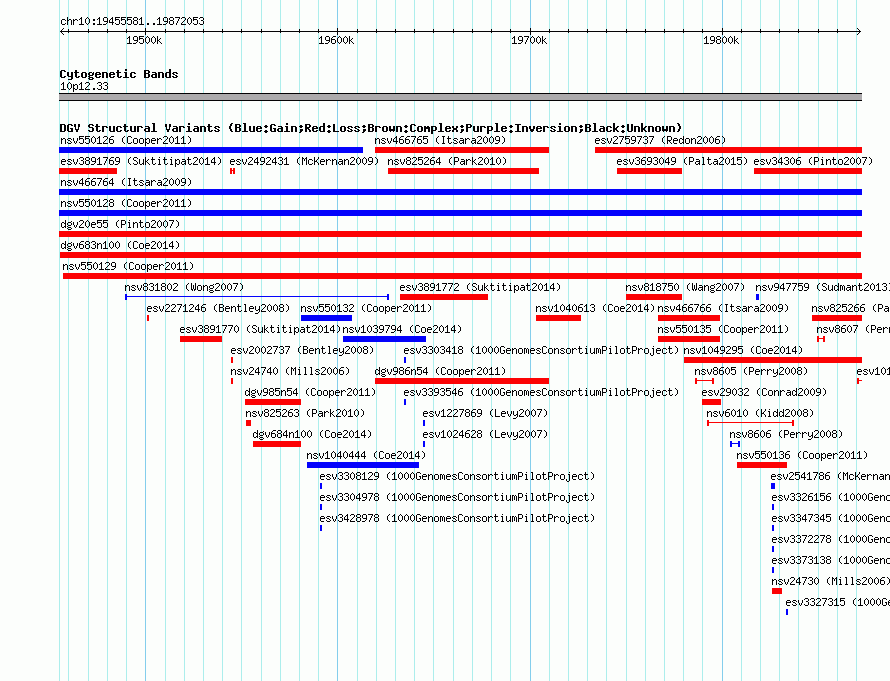Viewport: 890px width, 681px height.
Task: Open esv3891770 (Suktitipat2014) variant label
Action: coord(260,329)
